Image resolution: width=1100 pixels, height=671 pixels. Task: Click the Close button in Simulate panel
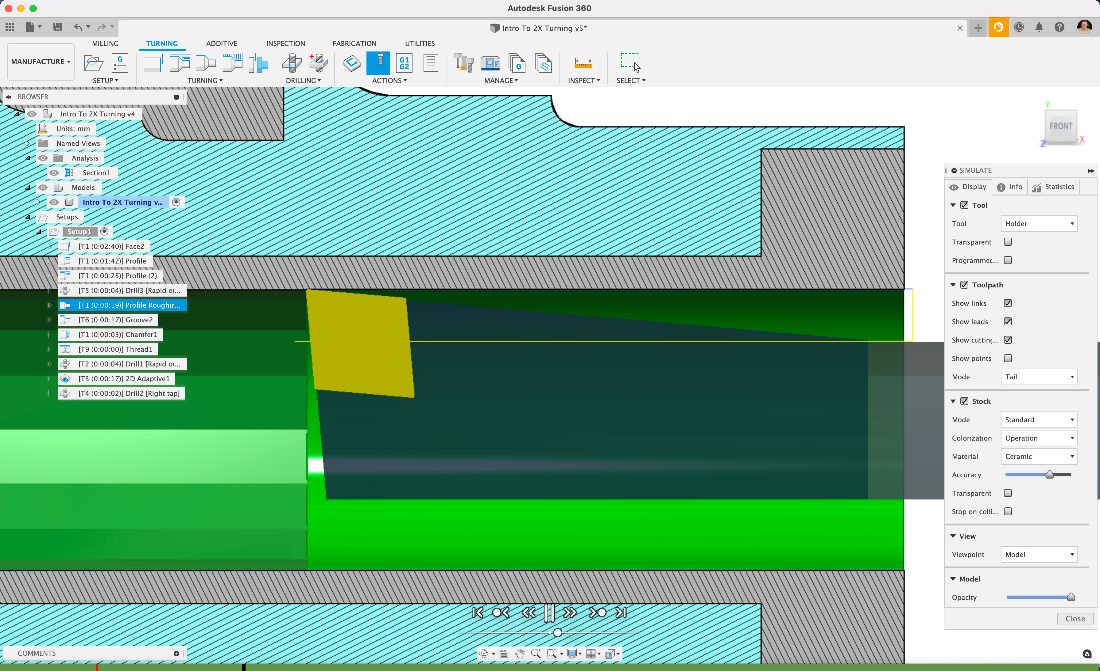[1074, 618]
